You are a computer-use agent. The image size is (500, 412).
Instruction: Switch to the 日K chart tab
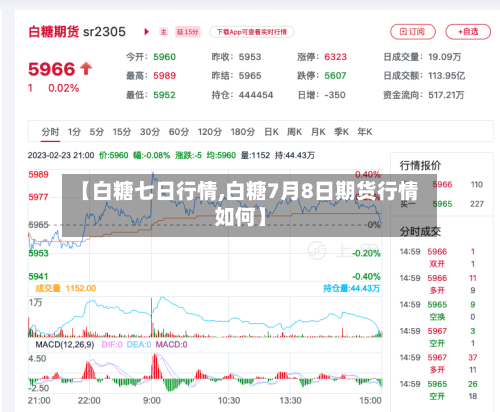point(271,132)
